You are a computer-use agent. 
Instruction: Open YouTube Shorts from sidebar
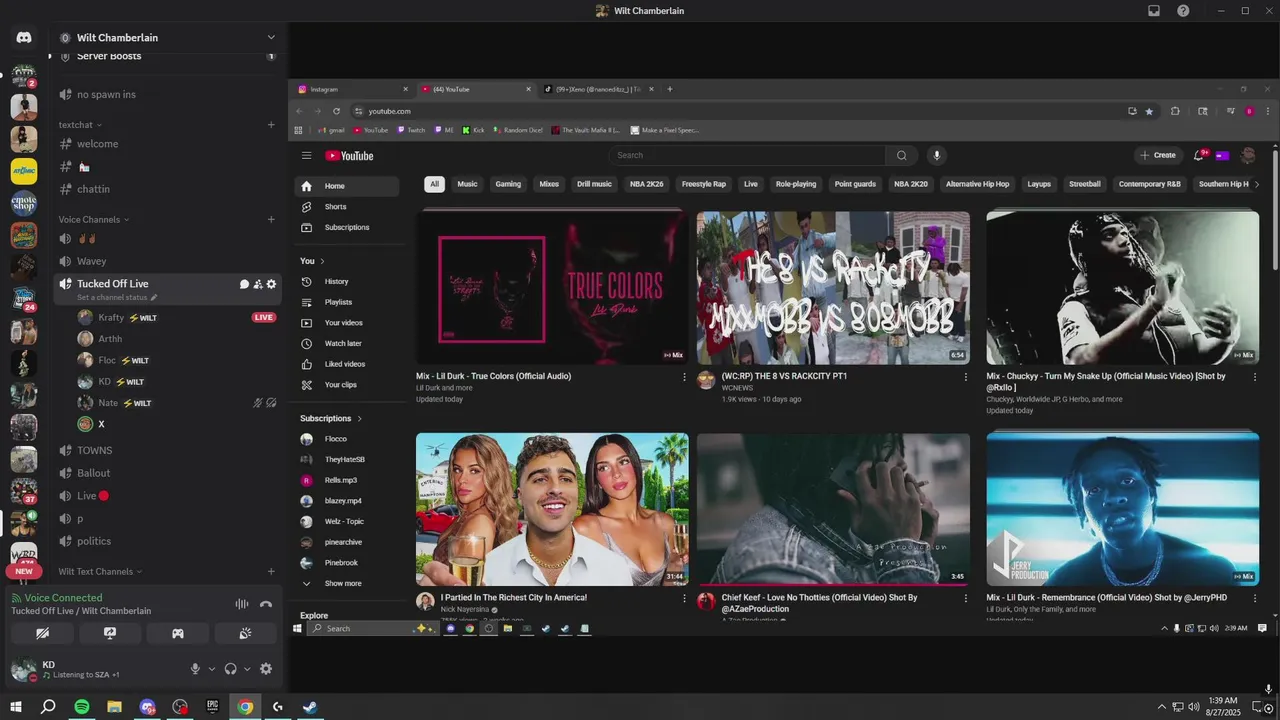pos(346,207)
